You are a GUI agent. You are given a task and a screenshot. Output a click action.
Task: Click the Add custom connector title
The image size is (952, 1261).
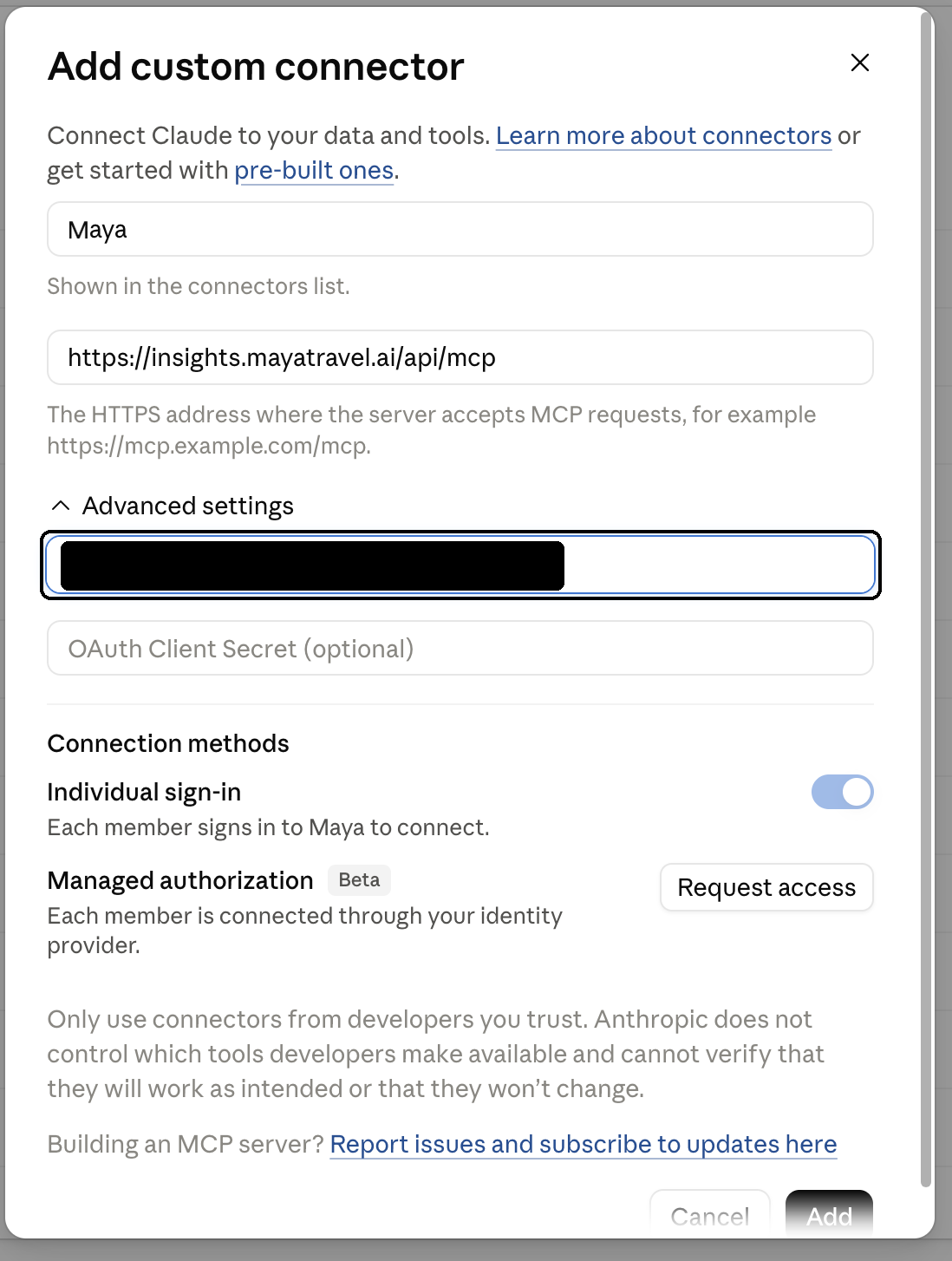[x=256, y=67]
